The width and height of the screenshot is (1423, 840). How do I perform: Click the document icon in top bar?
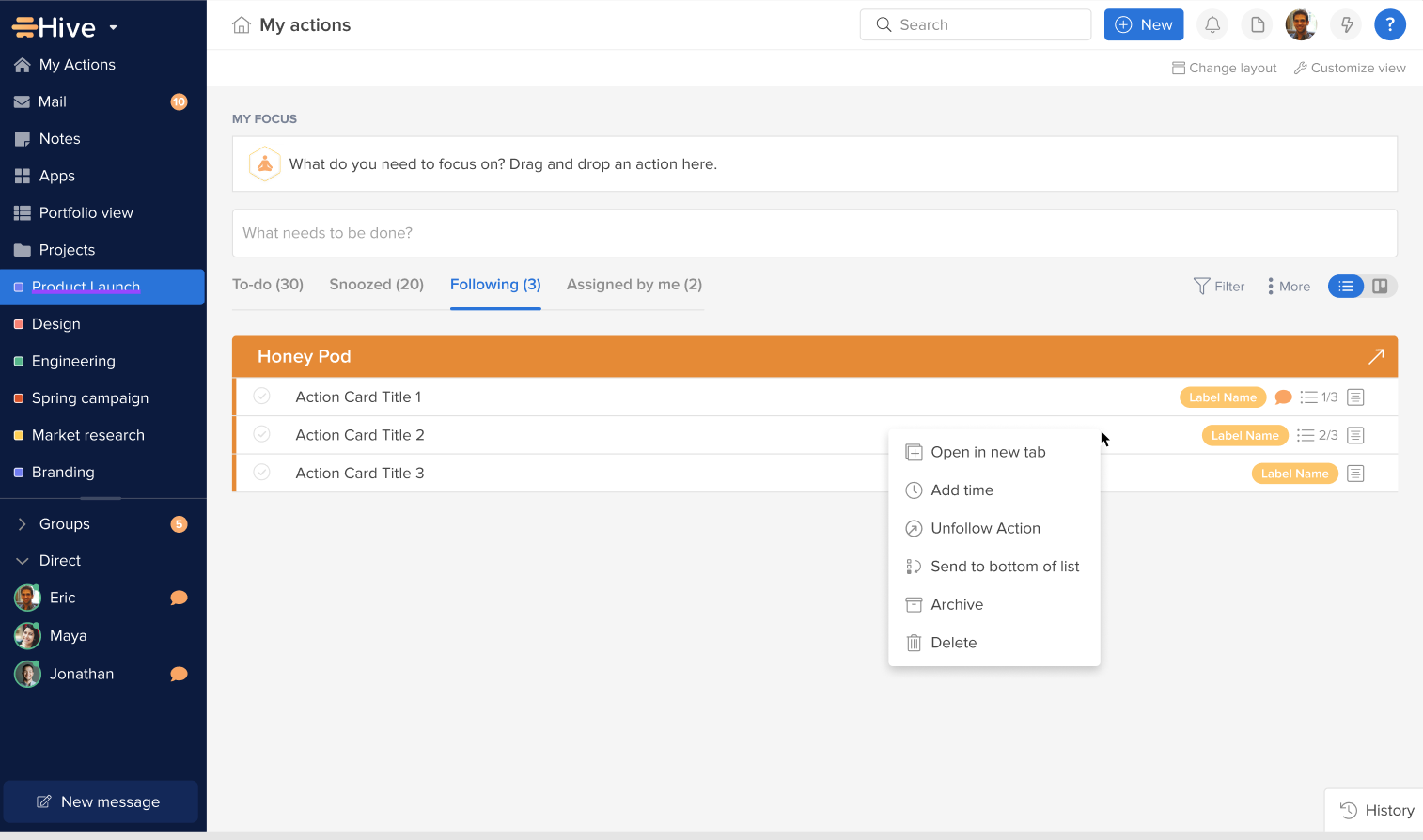[x=1258, y=25]
